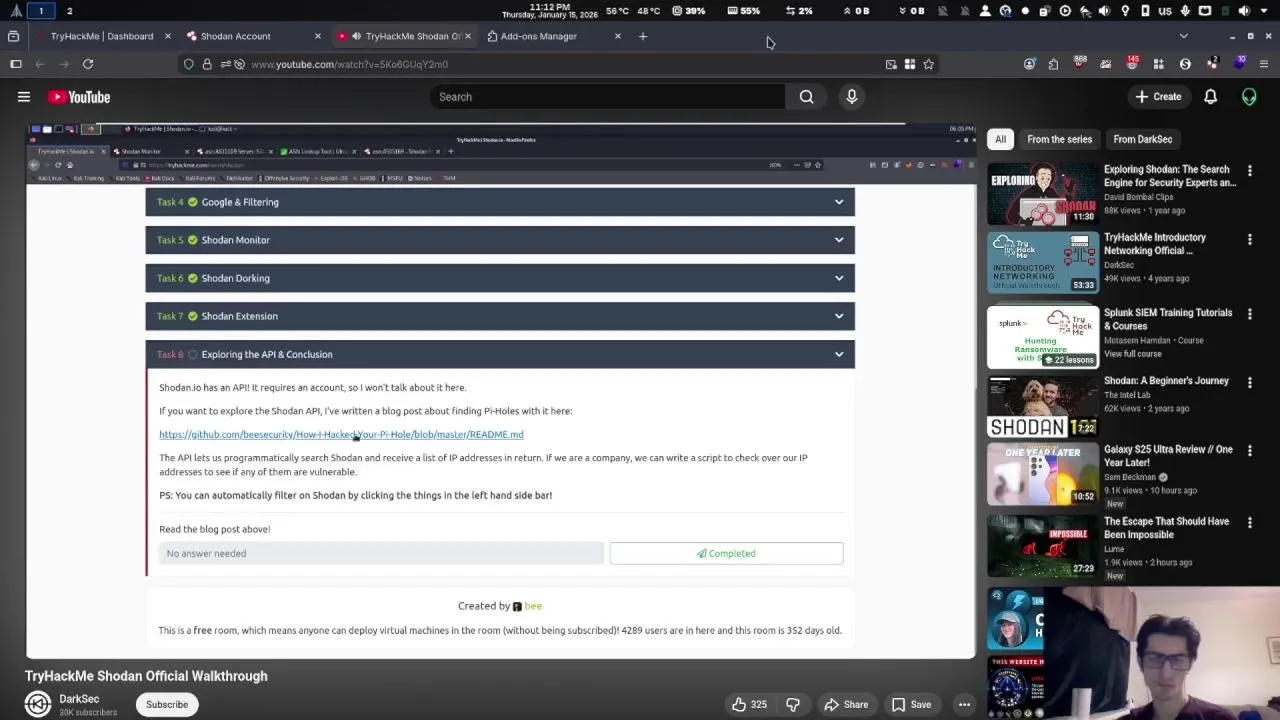Viewport: 1280px width, 720px height.
Task: Click the padlock site-info icon
Action: point(207,64)
